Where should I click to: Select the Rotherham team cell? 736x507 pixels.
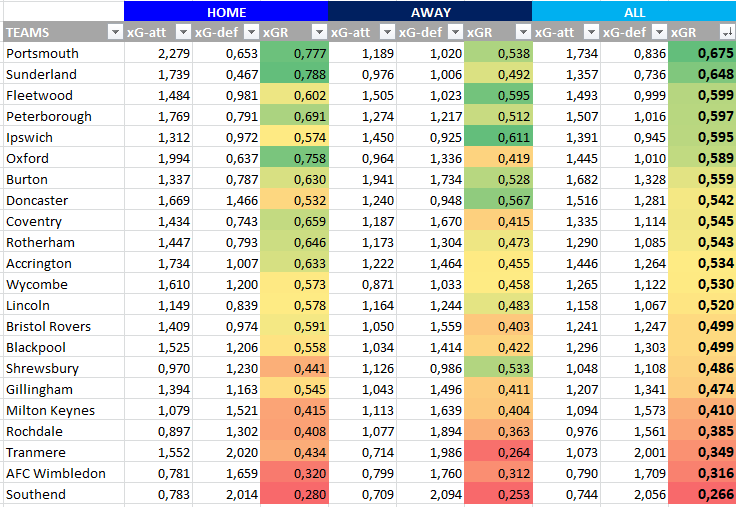coord(63,242)
